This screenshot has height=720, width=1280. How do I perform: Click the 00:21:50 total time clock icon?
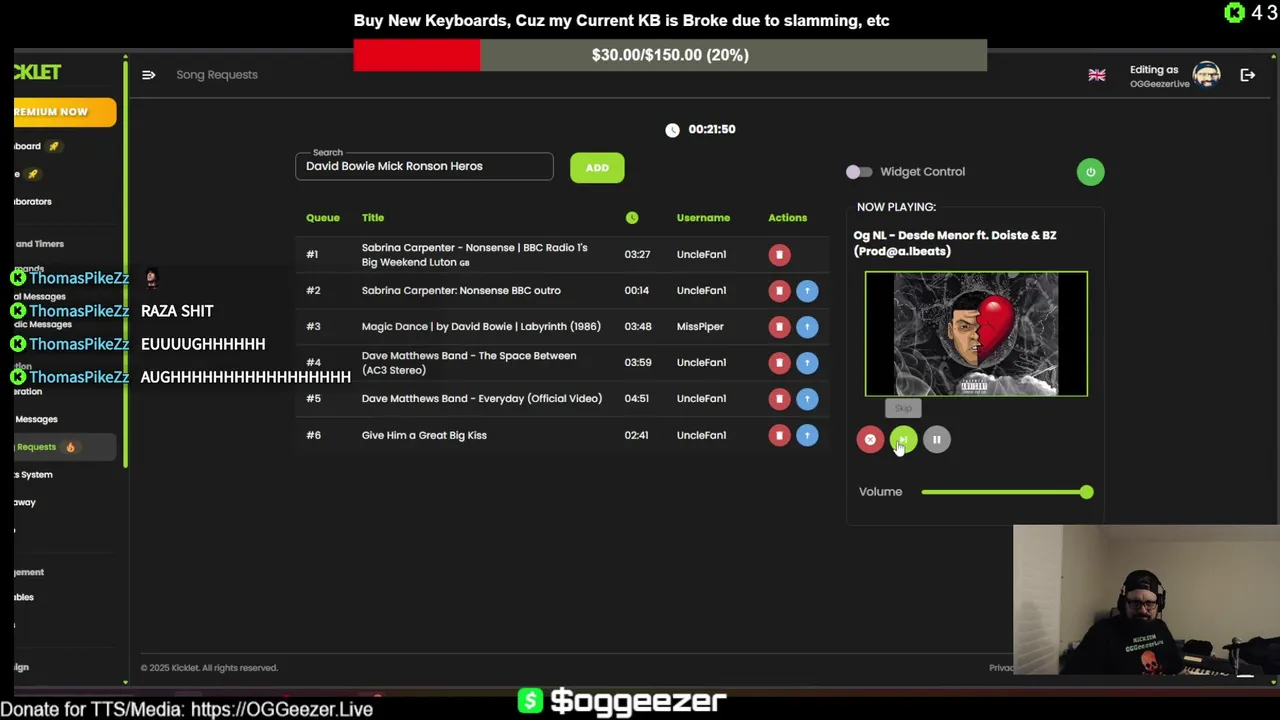pos(672,130)
